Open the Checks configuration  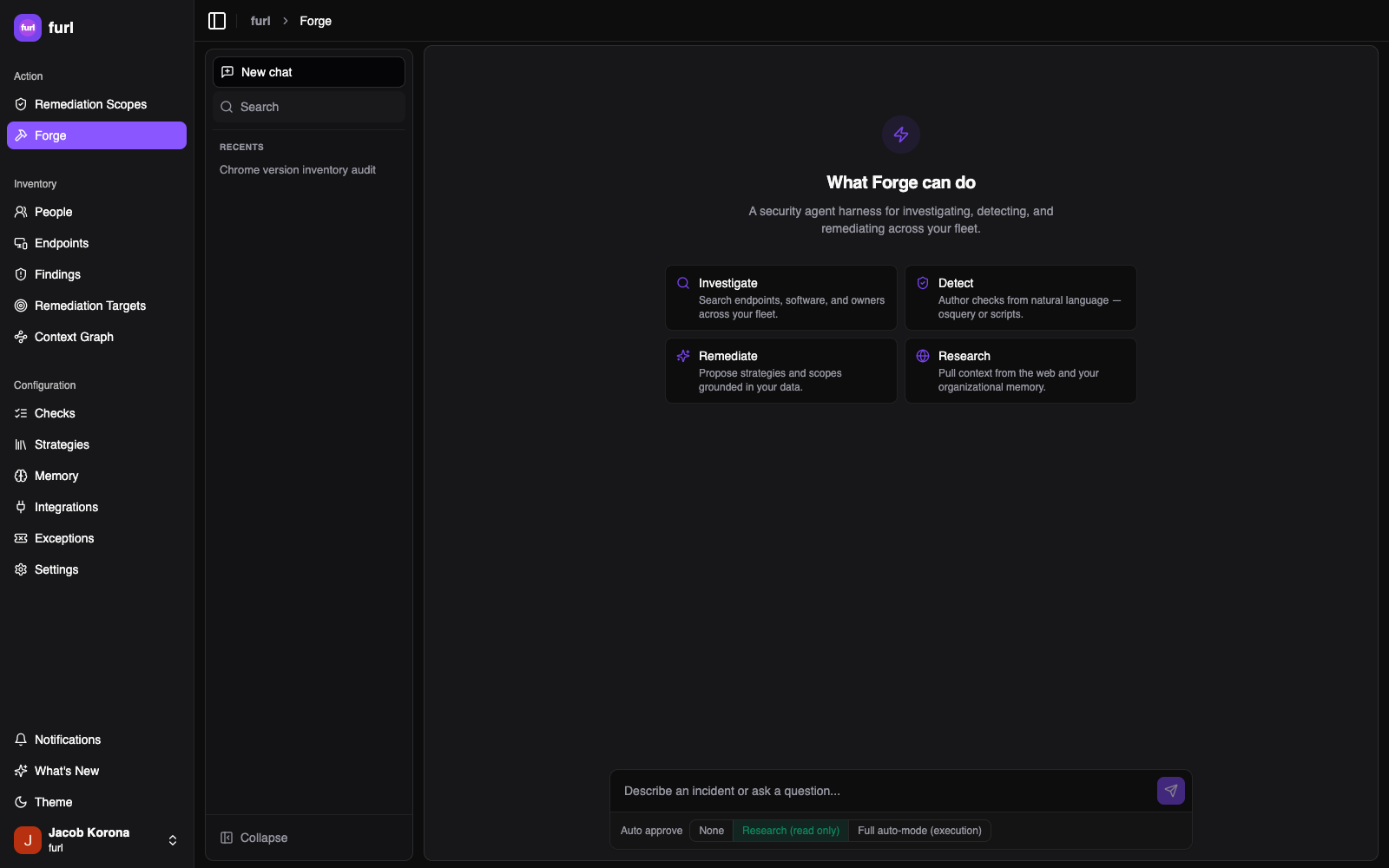pos(96,413)
